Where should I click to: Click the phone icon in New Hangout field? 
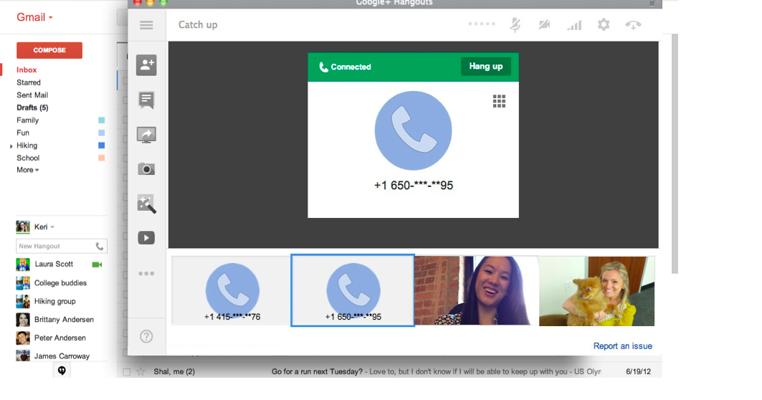tap(100, 246)
